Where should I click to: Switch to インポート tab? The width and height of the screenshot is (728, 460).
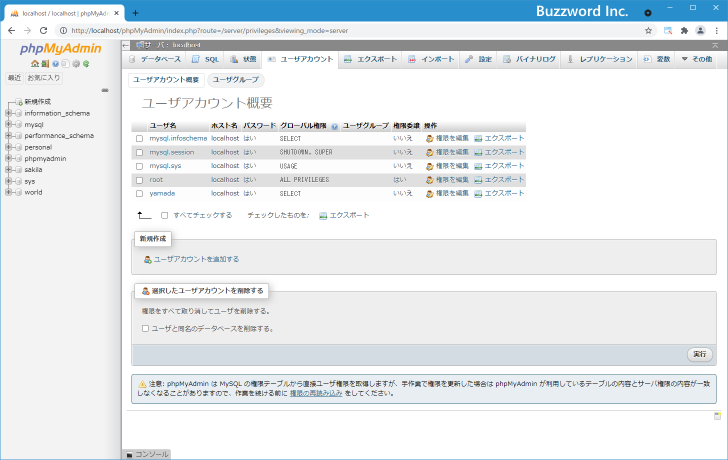coord(431,59)
